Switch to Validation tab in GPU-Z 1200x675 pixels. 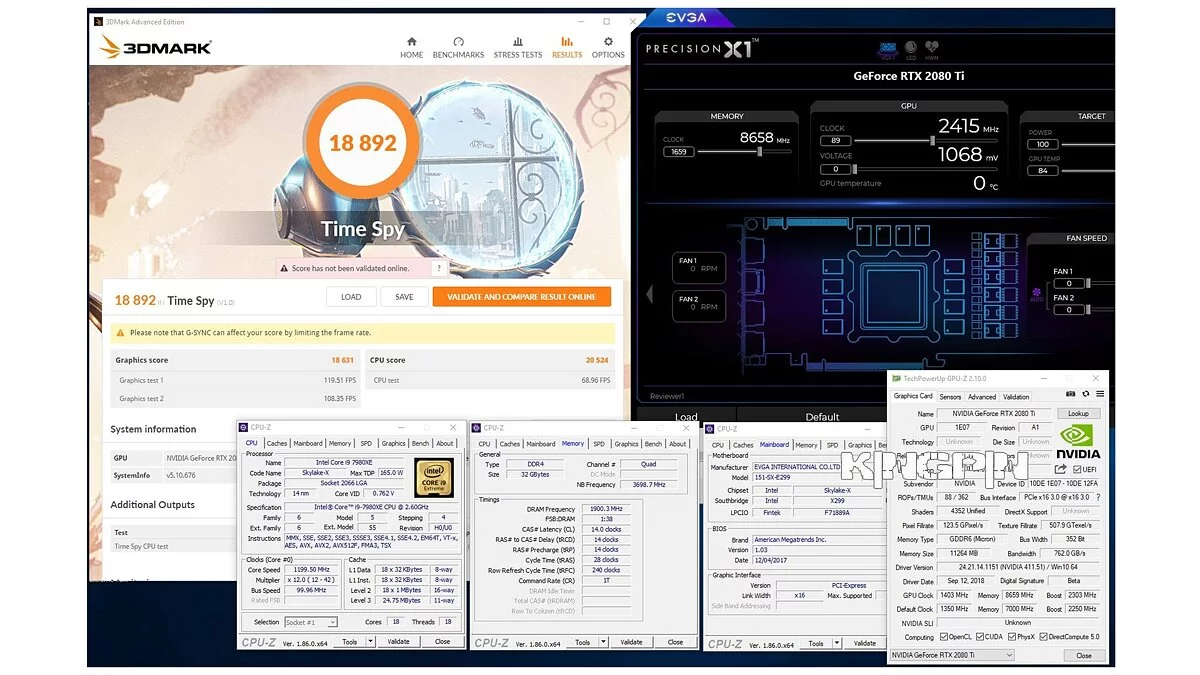(x=1016, y=397)
